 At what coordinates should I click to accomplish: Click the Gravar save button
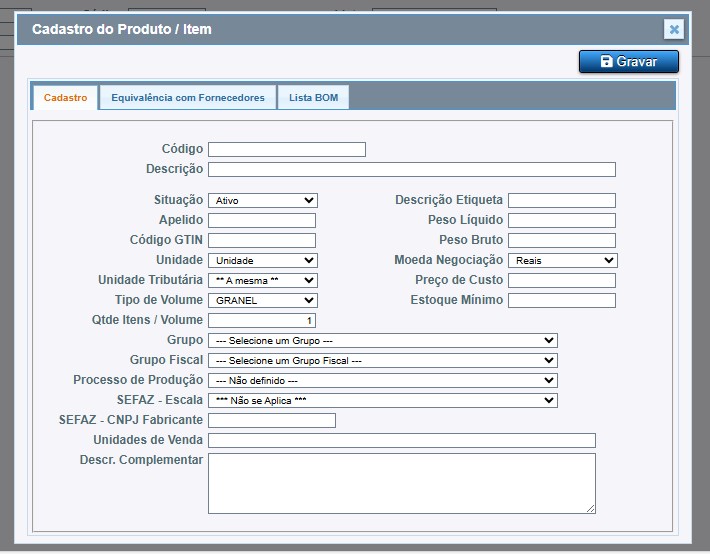coord(628,62)
